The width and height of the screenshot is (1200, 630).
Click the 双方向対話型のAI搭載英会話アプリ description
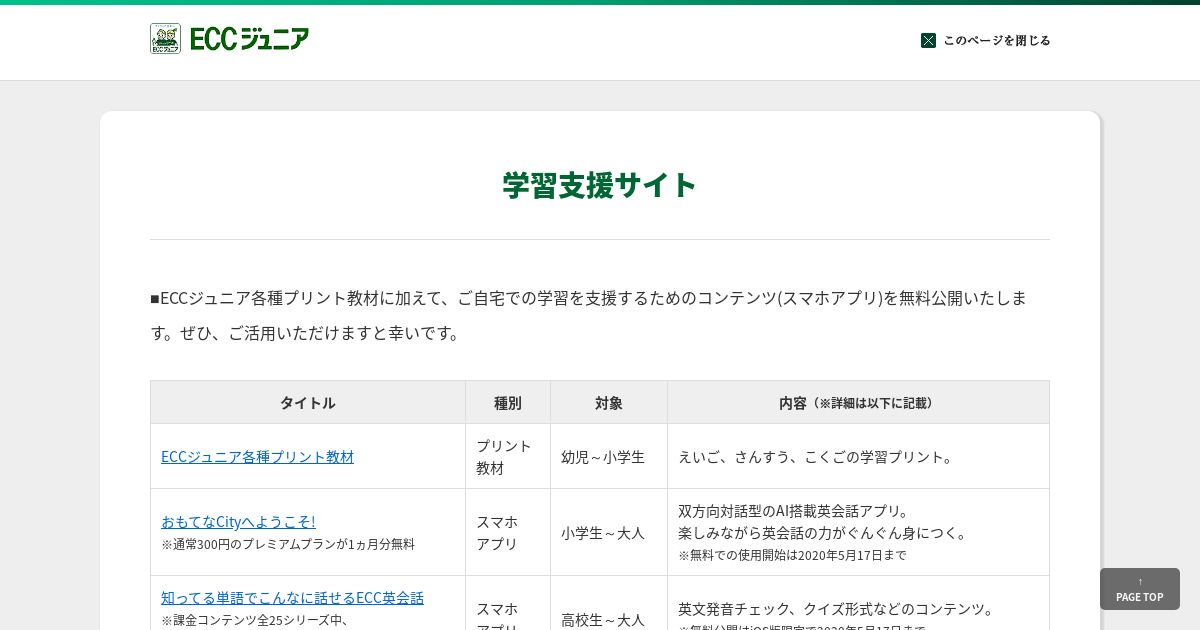click(794, 510)
